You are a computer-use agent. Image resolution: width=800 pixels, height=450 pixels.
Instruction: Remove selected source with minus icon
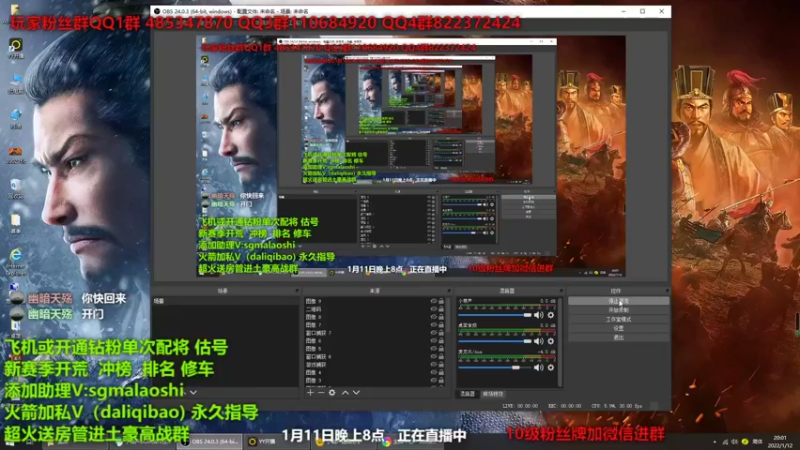point(321,392)
